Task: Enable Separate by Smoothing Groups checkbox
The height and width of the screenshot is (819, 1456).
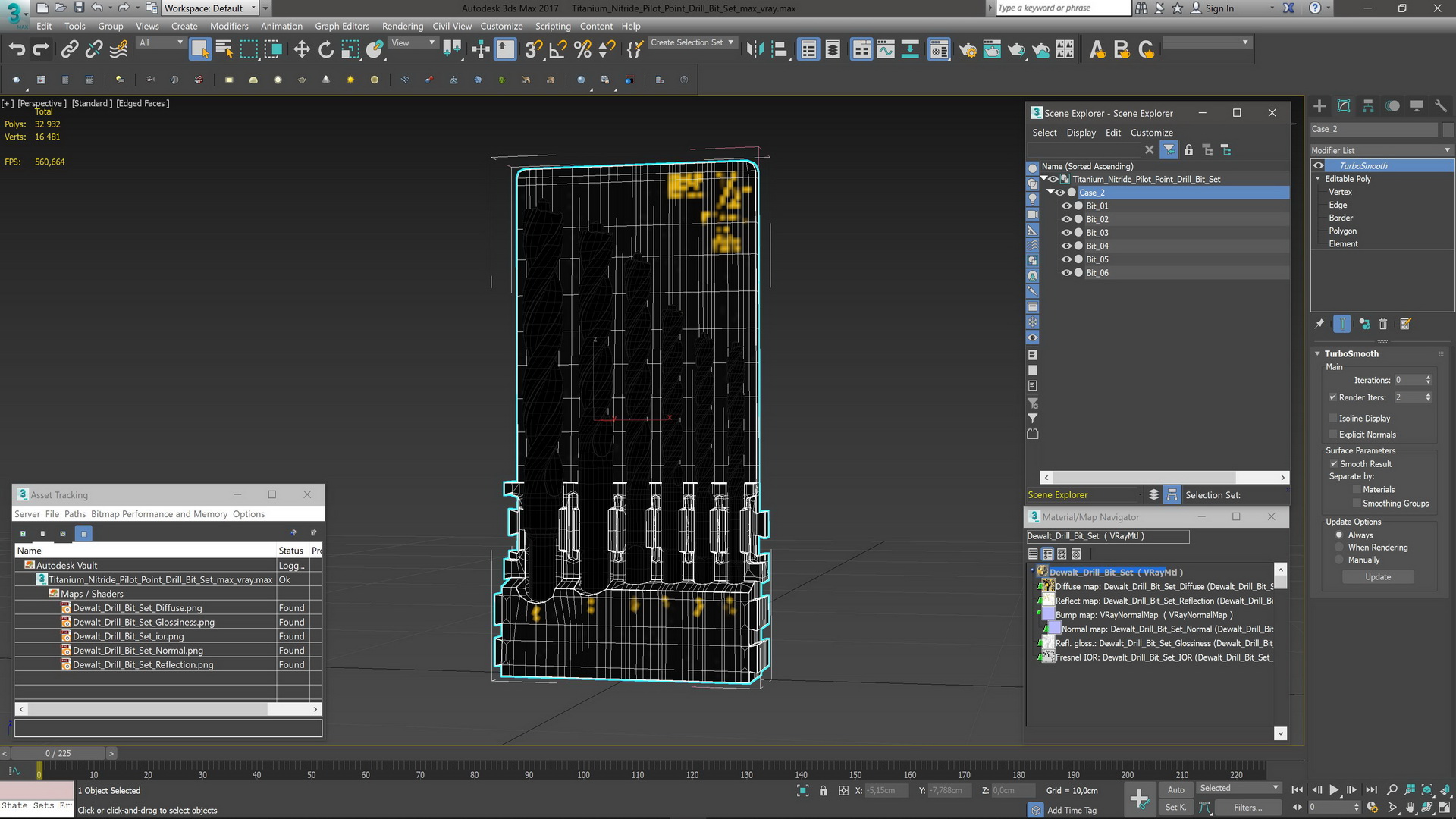Action: pos(1357,504)
